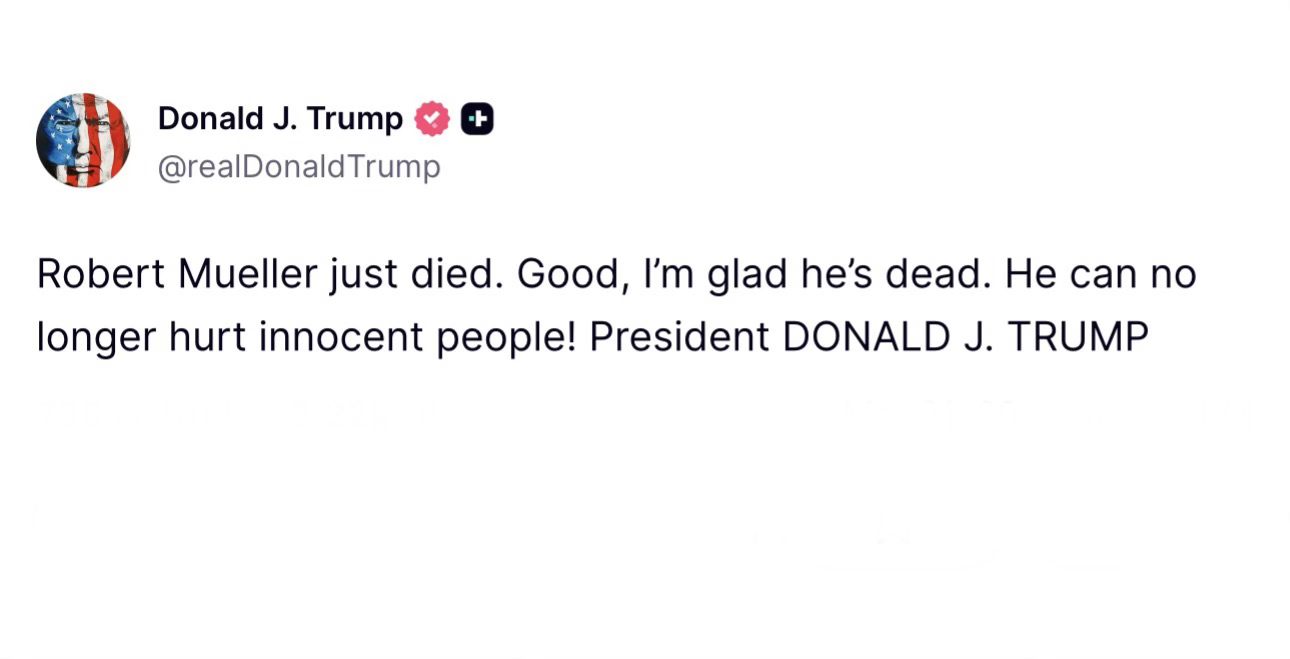
Task: Click the word "Good," in the post
Action: (572, 274)
